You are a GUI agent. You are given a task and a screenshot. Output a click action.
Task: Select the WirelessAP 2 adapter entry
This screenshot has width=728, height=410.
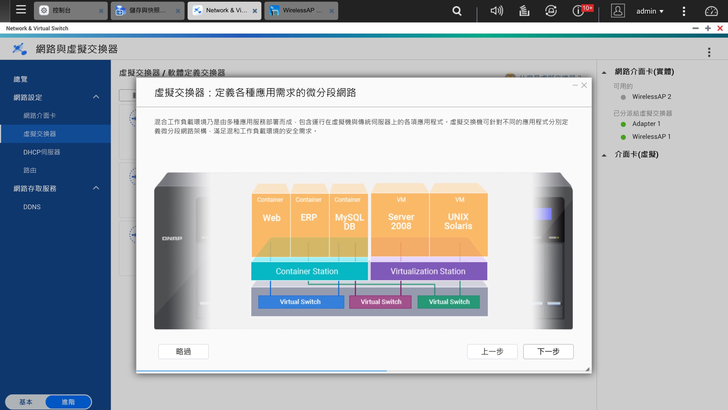pos(652,97)
